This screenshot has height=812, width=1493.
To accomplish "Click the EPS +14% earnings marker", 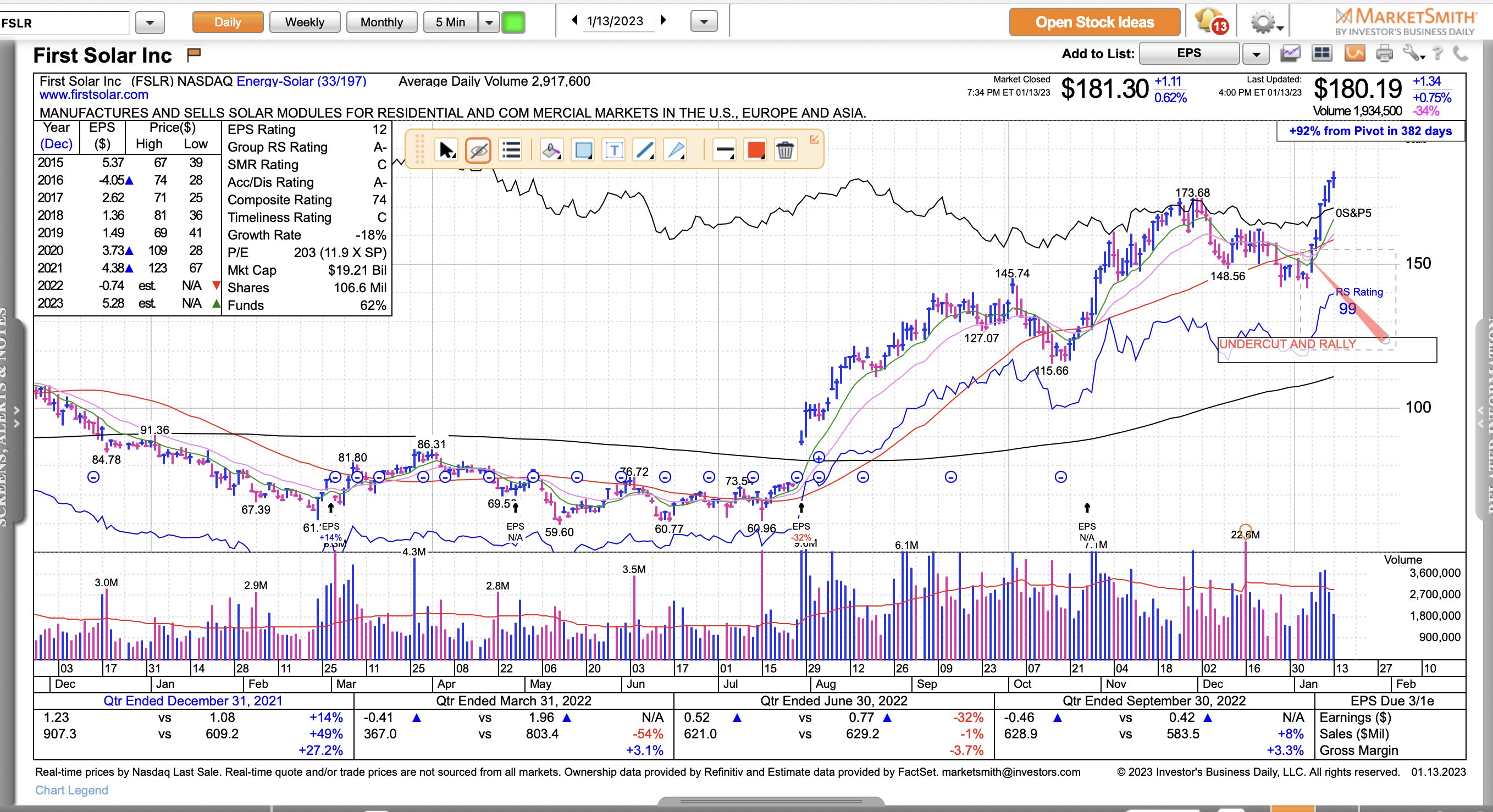I will tap(330, 531).
